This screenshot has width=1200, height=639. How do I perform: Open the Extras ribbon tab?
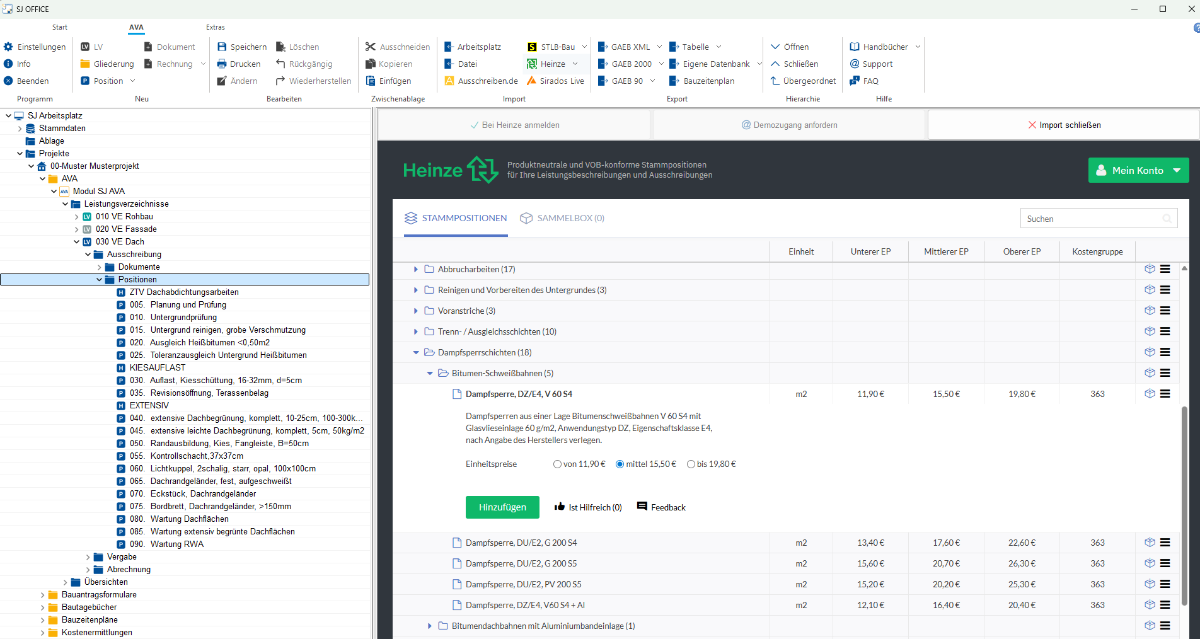[x=215, y=27]
